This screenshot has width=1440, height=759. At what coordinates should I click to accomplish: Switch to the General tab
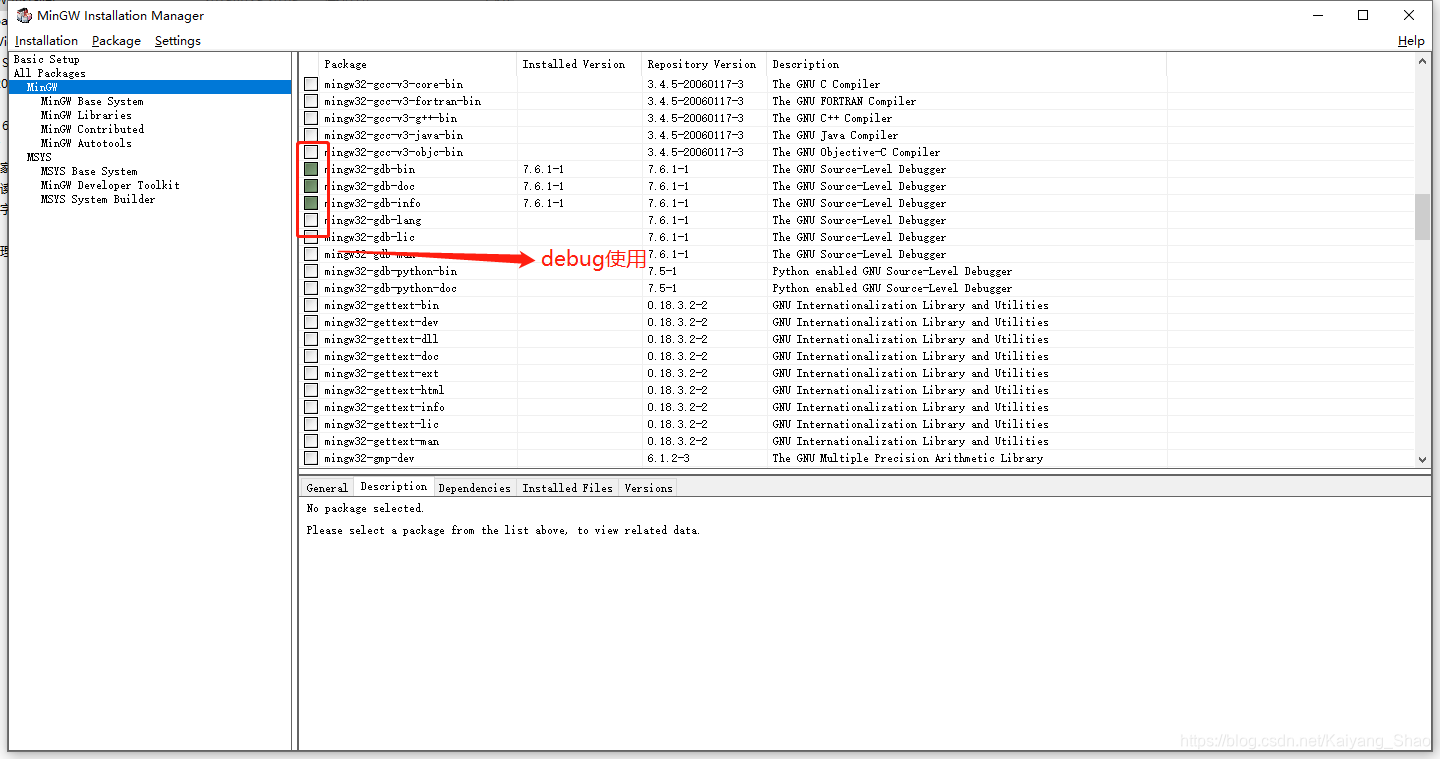click(327, 488)
